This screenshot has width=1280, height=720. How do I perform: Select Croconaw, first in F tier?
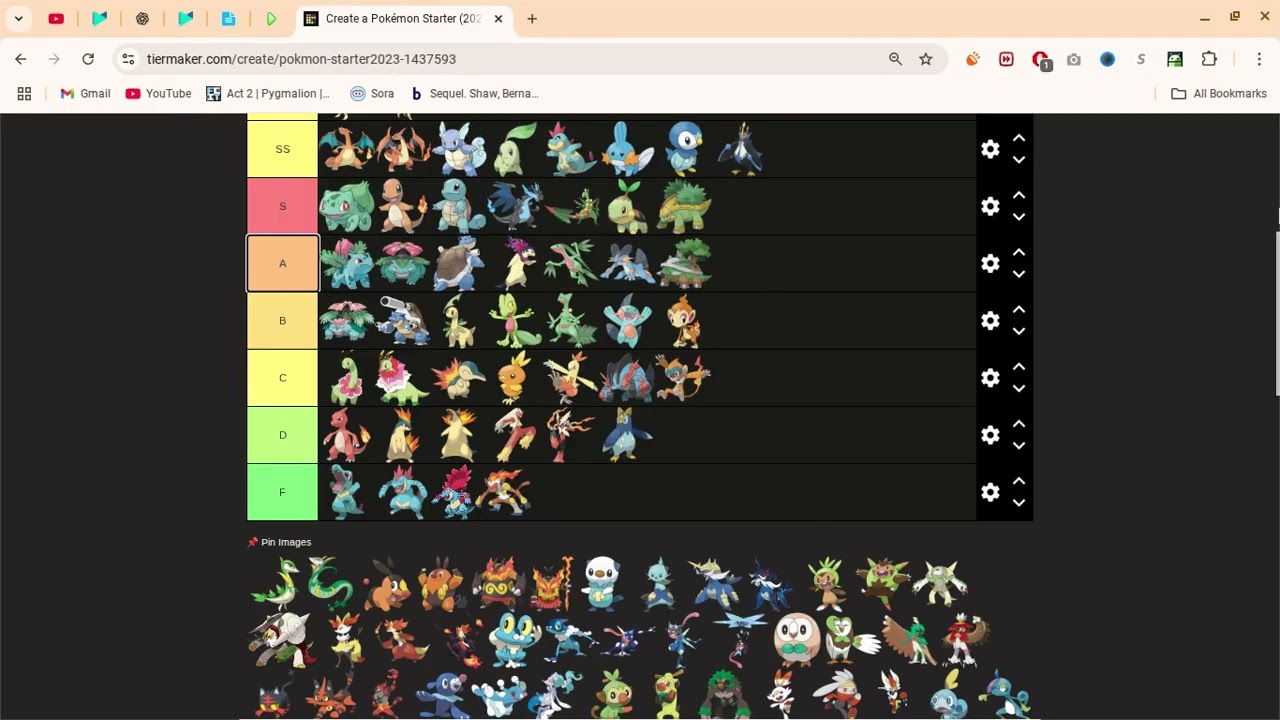coord(346,492)
